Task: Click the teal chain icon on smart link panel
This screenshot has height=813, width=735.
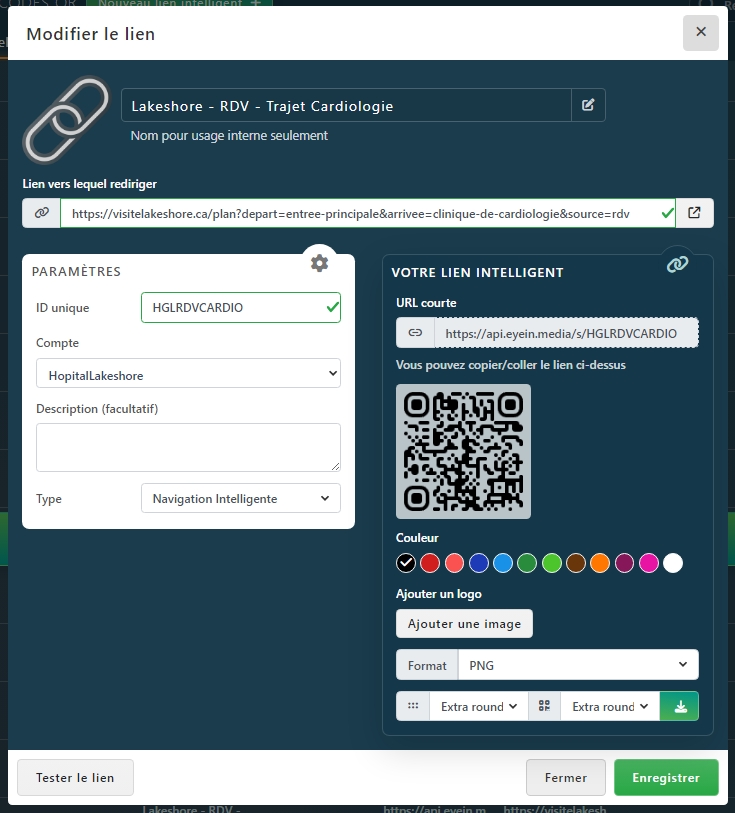Action: click(678, 263)
